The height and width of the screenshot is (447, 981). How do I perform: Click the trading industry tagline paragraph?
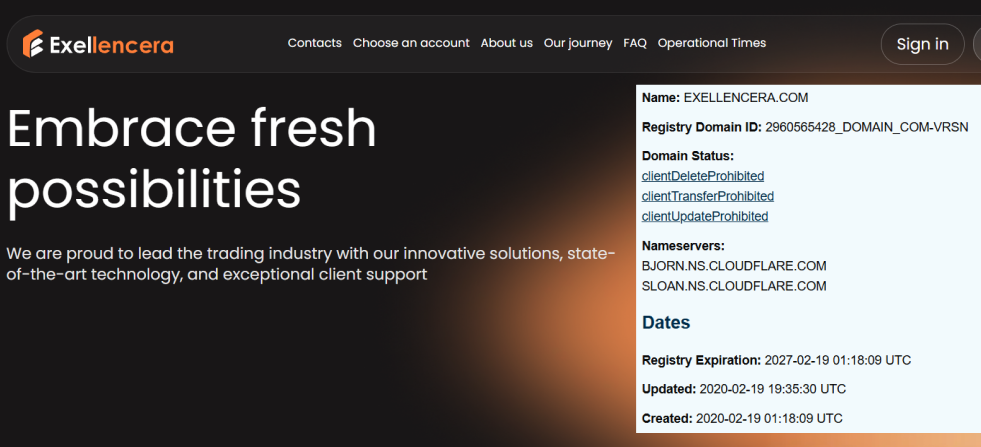[310, 263]
